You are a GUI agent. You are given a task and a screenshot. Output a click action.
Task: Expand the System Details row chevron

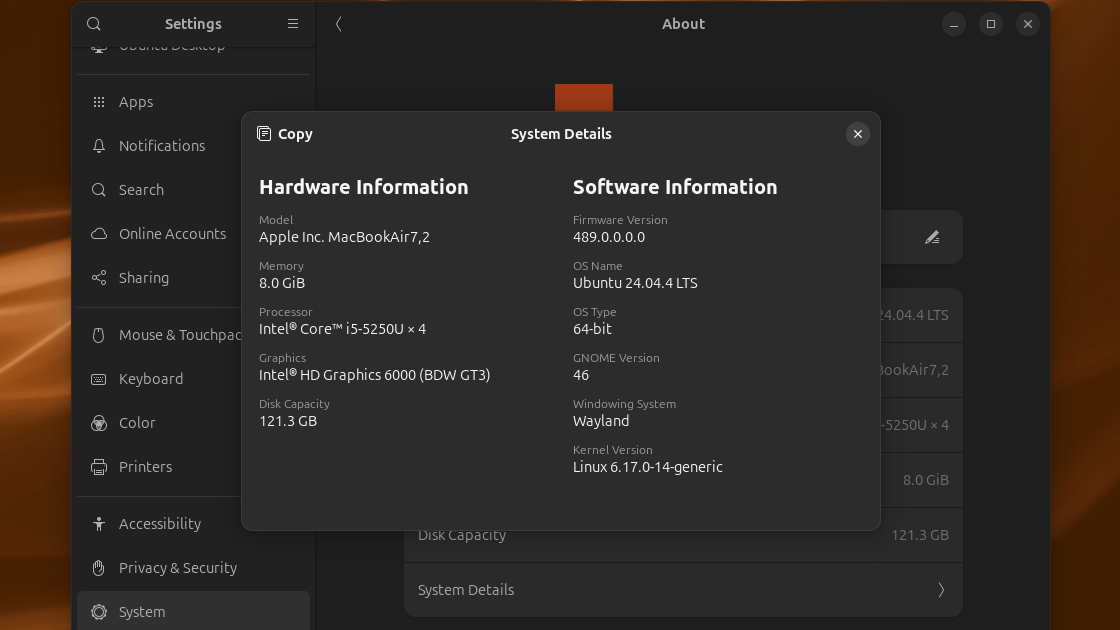point(940,590)
